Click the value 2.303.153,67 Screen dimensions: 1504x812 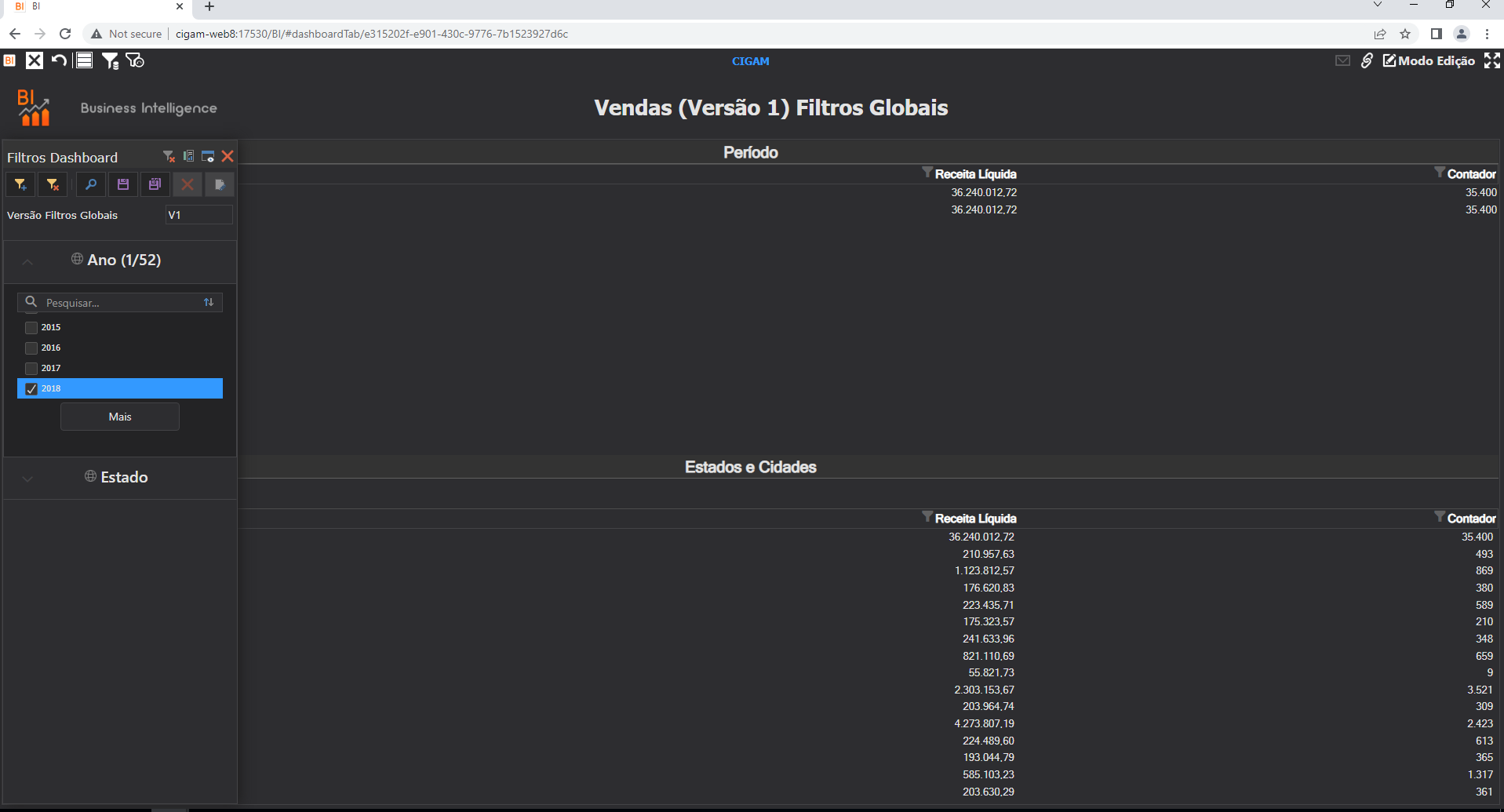(985, 690)
